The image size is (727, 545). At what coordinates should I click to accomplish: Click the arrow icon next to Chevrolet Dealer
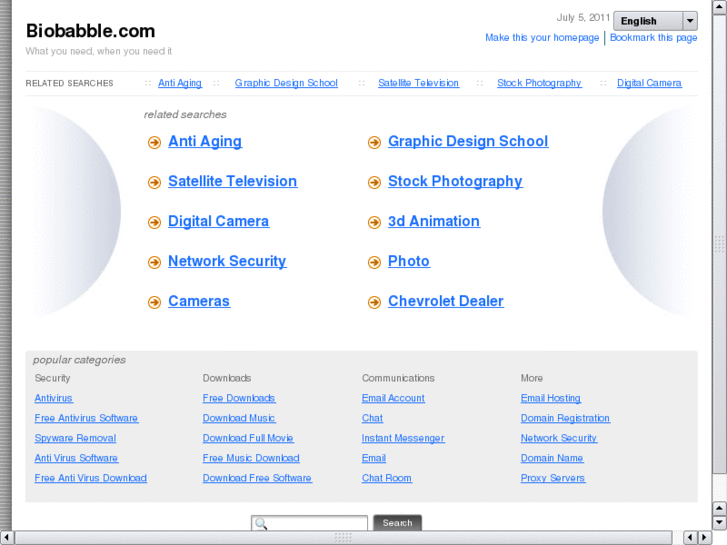[x=374, y=302]
